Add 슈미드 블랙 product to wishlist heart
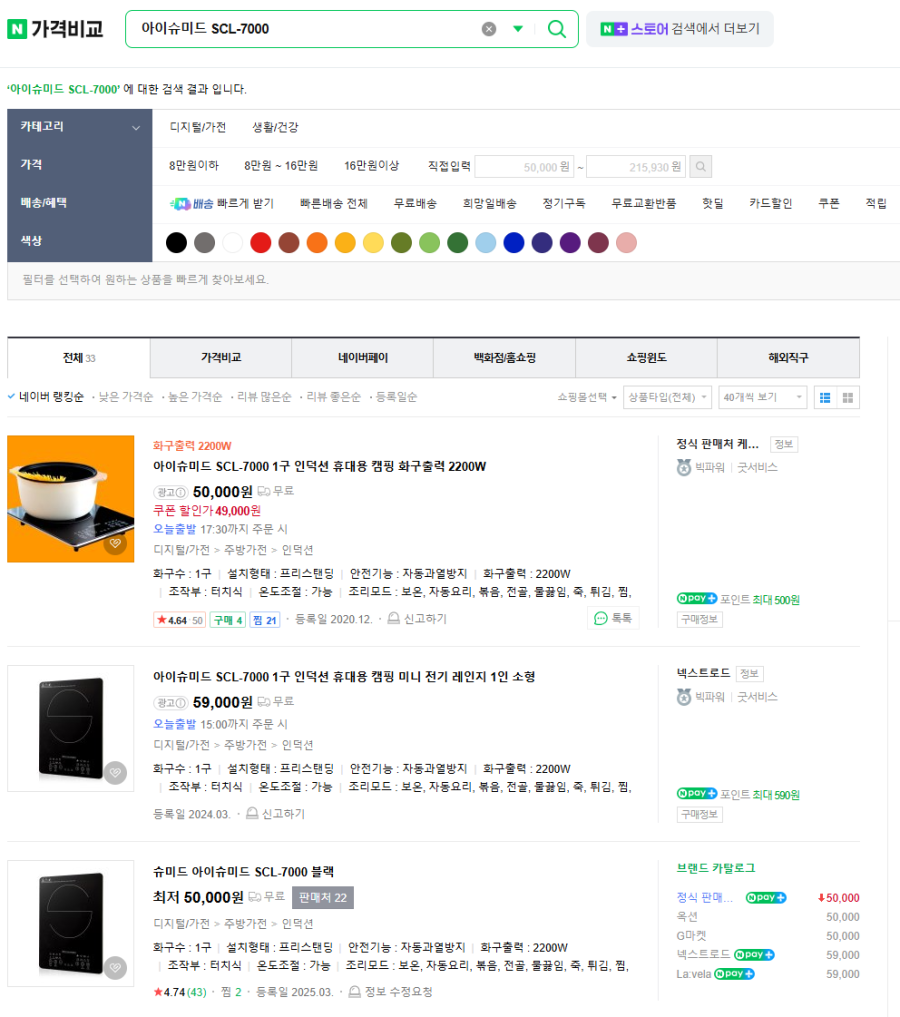Screen dimensions: 900x1017 click(115, 968)
